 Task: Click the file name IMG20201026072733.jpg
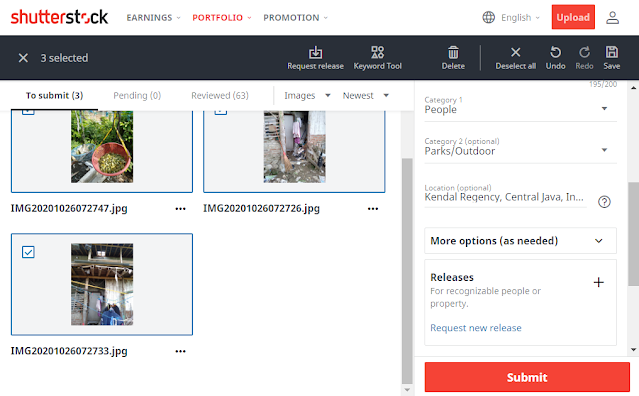click(x=69, y=351)
